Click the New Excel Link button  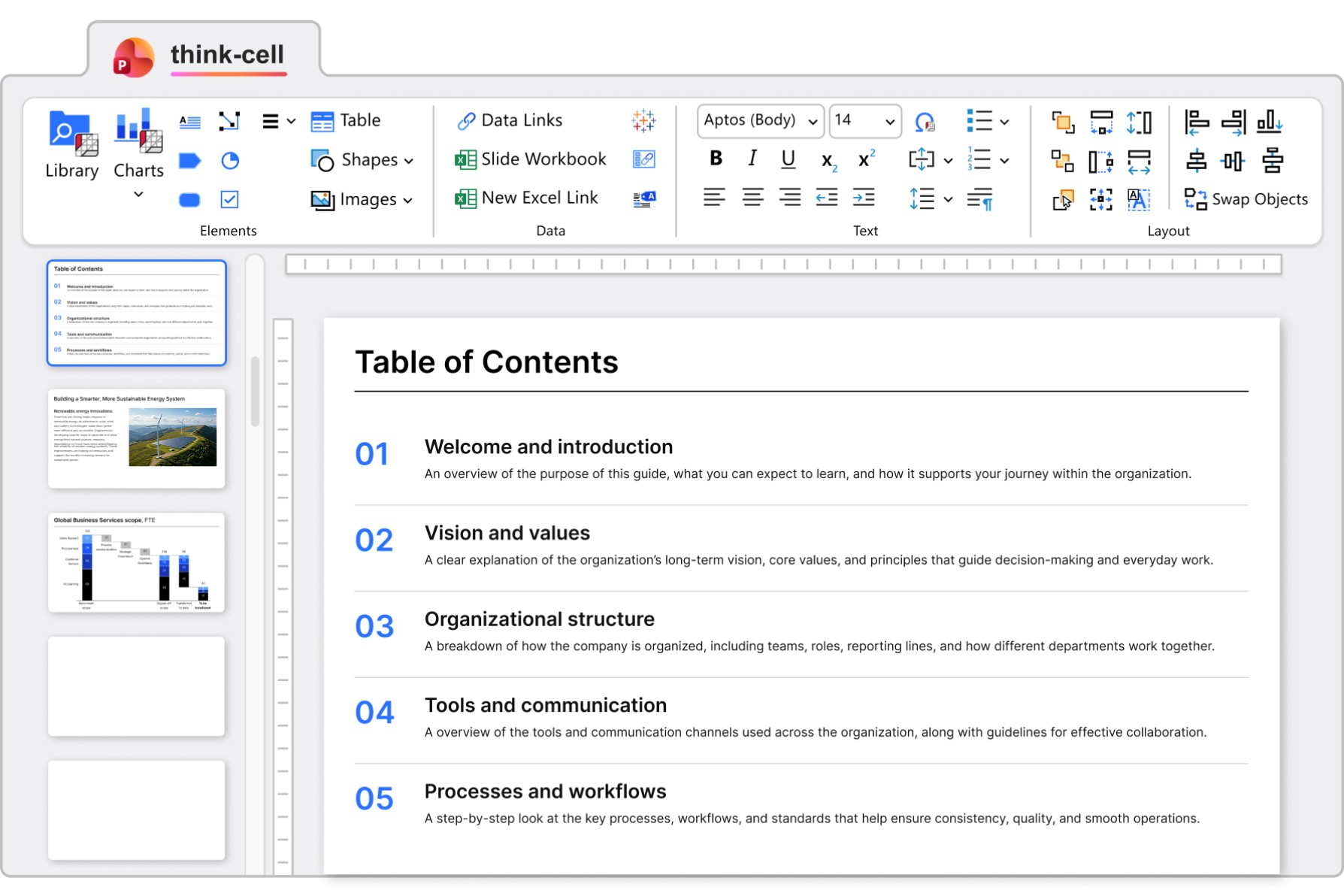[527, 198]
